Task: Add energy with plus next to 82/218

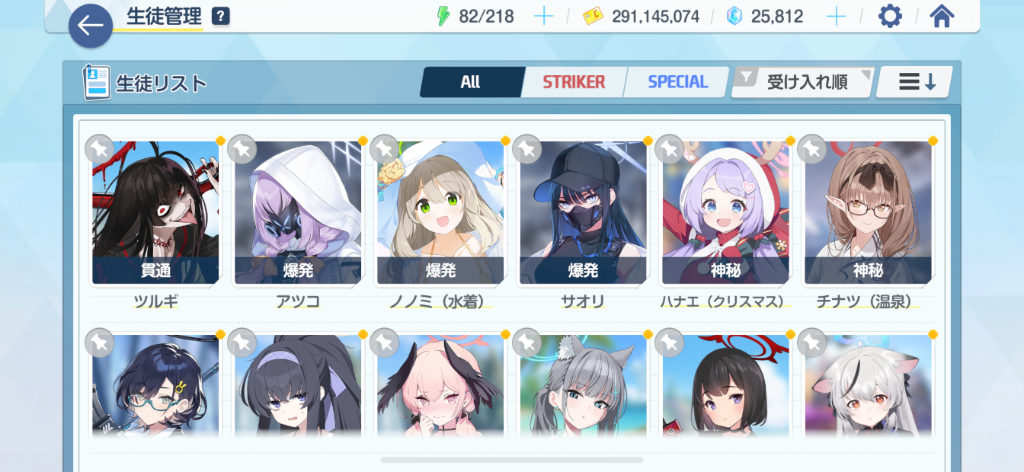Action: coord(543,16)
